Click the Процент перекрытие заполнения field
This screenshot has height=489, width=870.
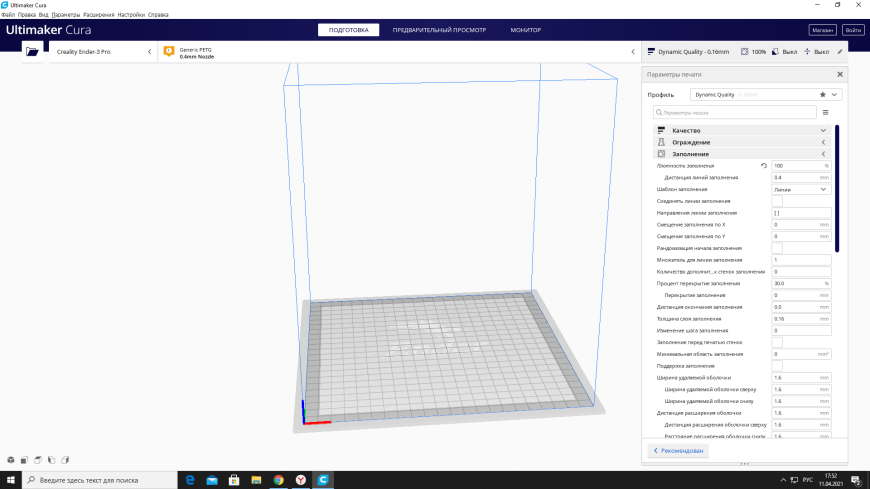click(x=801, y=284)
